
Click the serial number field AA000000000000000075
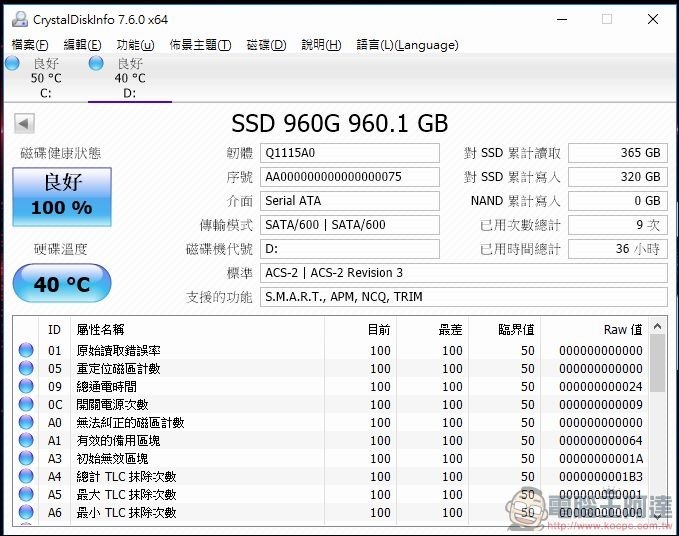click(350, 177)
